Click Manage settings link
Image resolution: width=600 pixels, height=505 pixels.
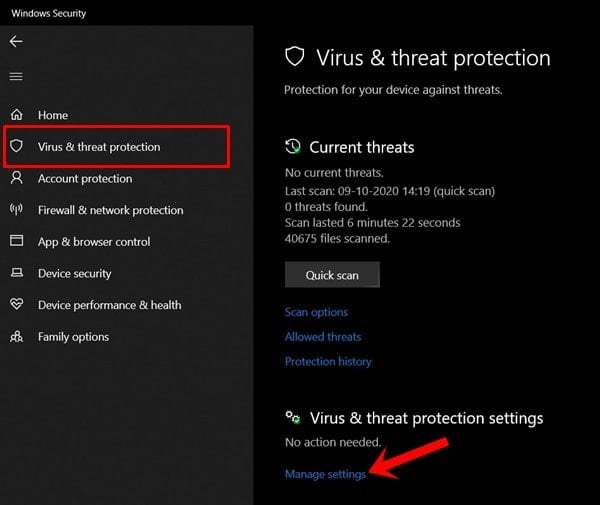point(325,474)
